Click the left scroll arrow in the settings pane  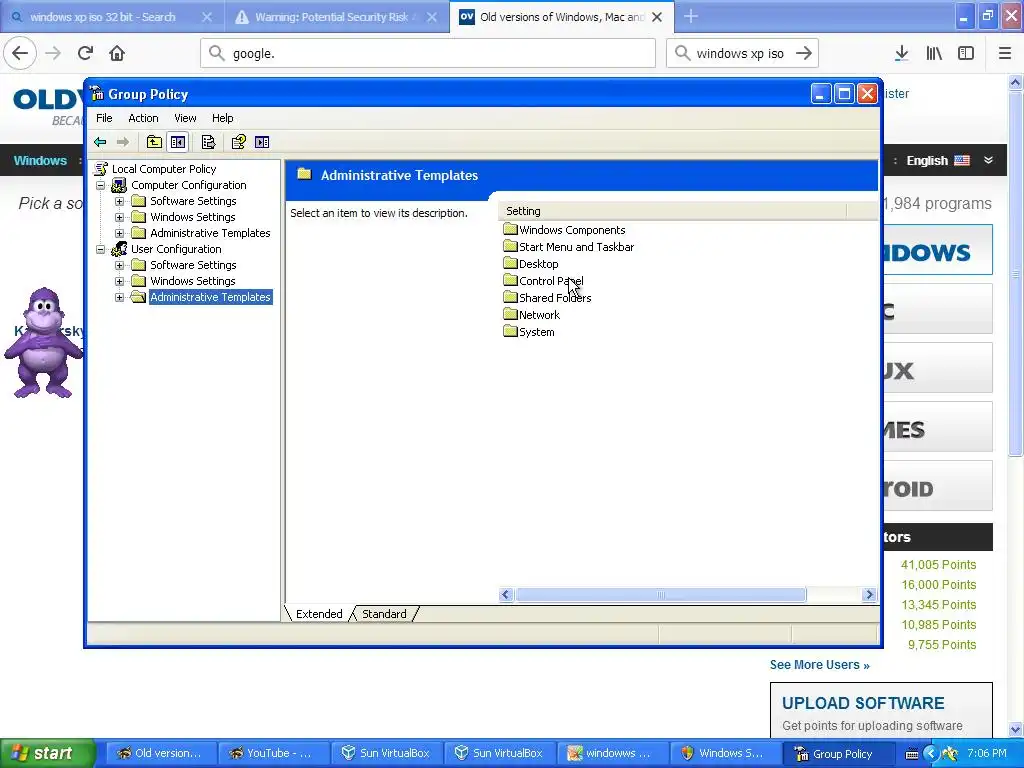(506, 595)
